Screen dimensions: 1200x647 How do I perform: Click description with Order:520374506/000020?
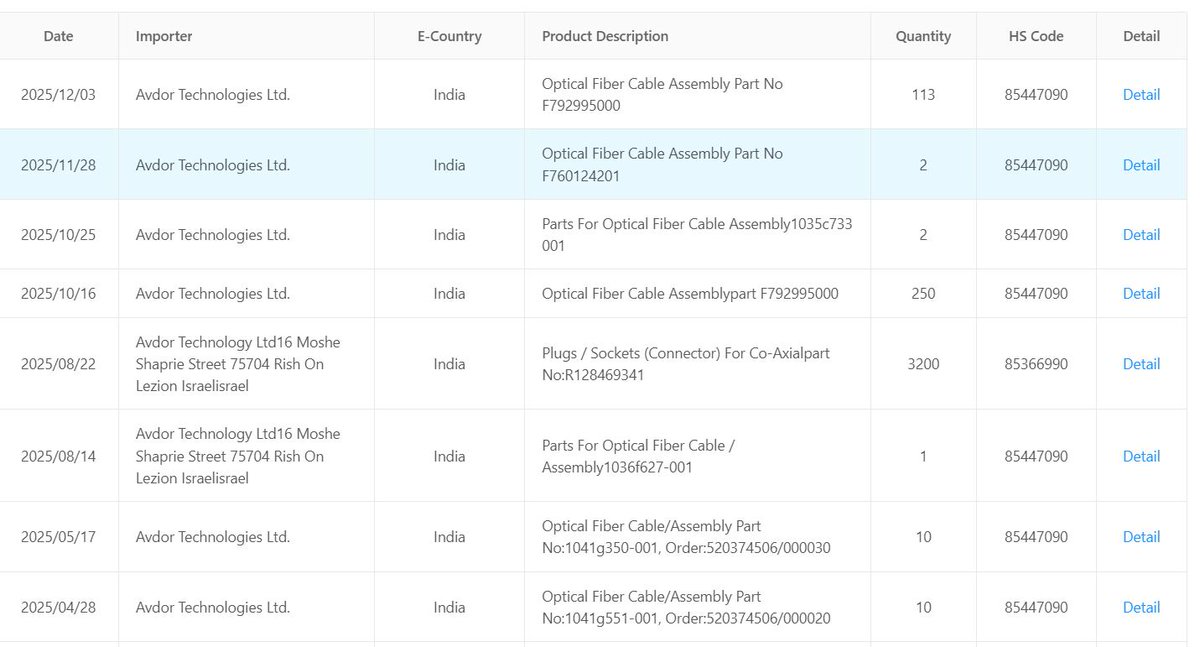point(686,607)
